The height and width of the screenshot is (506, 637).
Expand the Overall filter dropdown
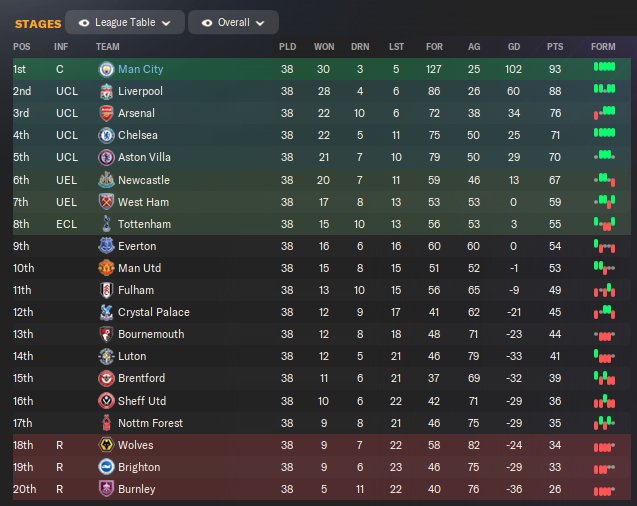click(x=233, y=22)
